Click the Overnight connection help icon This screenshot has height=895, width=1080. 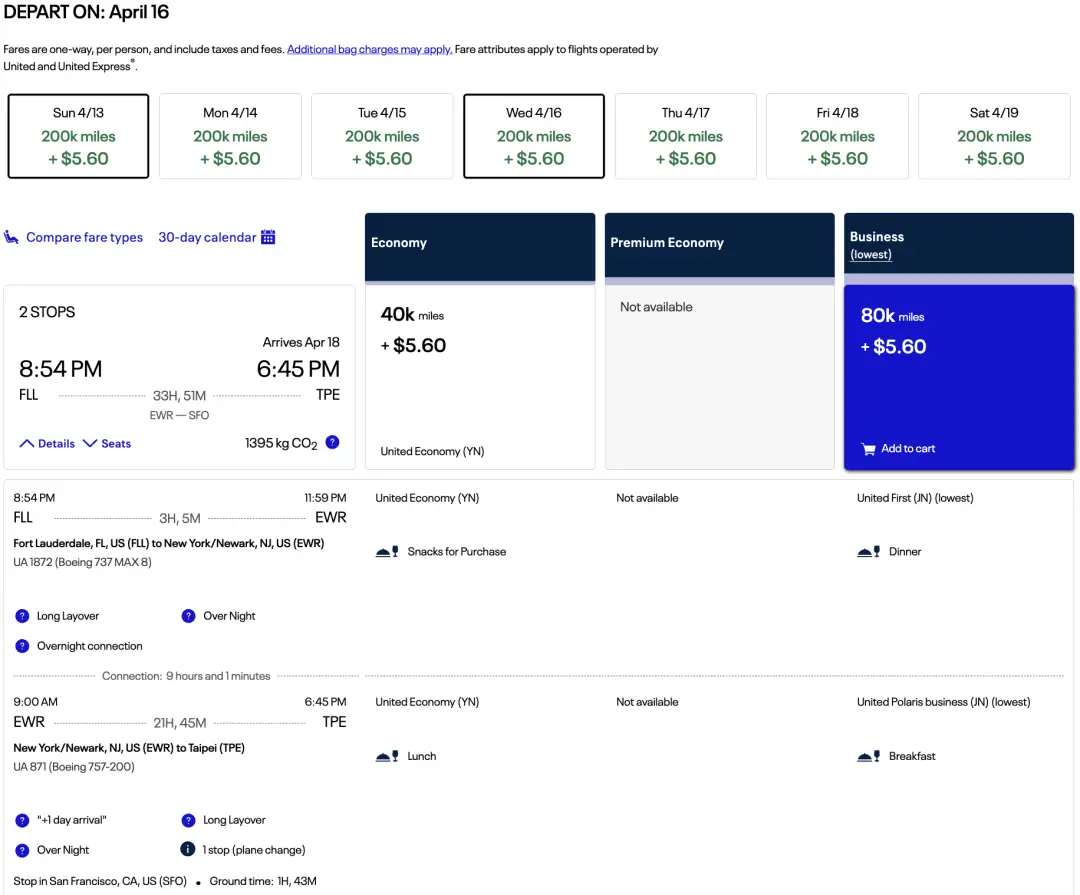pyautogui.click(x=22, y=646)
